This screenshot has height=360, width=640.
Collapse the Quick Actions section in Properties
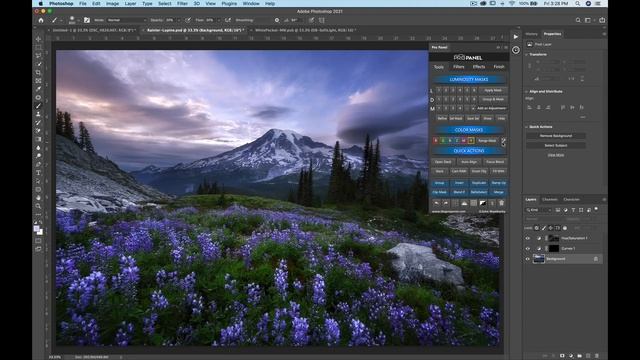tap(527, 127)
